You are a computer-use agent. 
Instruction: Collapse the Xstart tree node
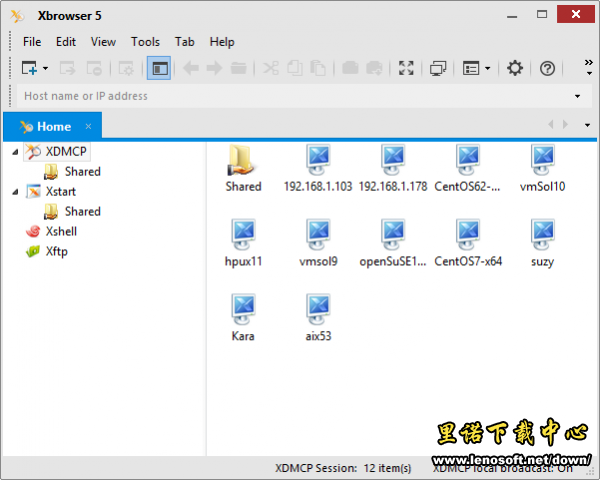click(x=15, y=192)
